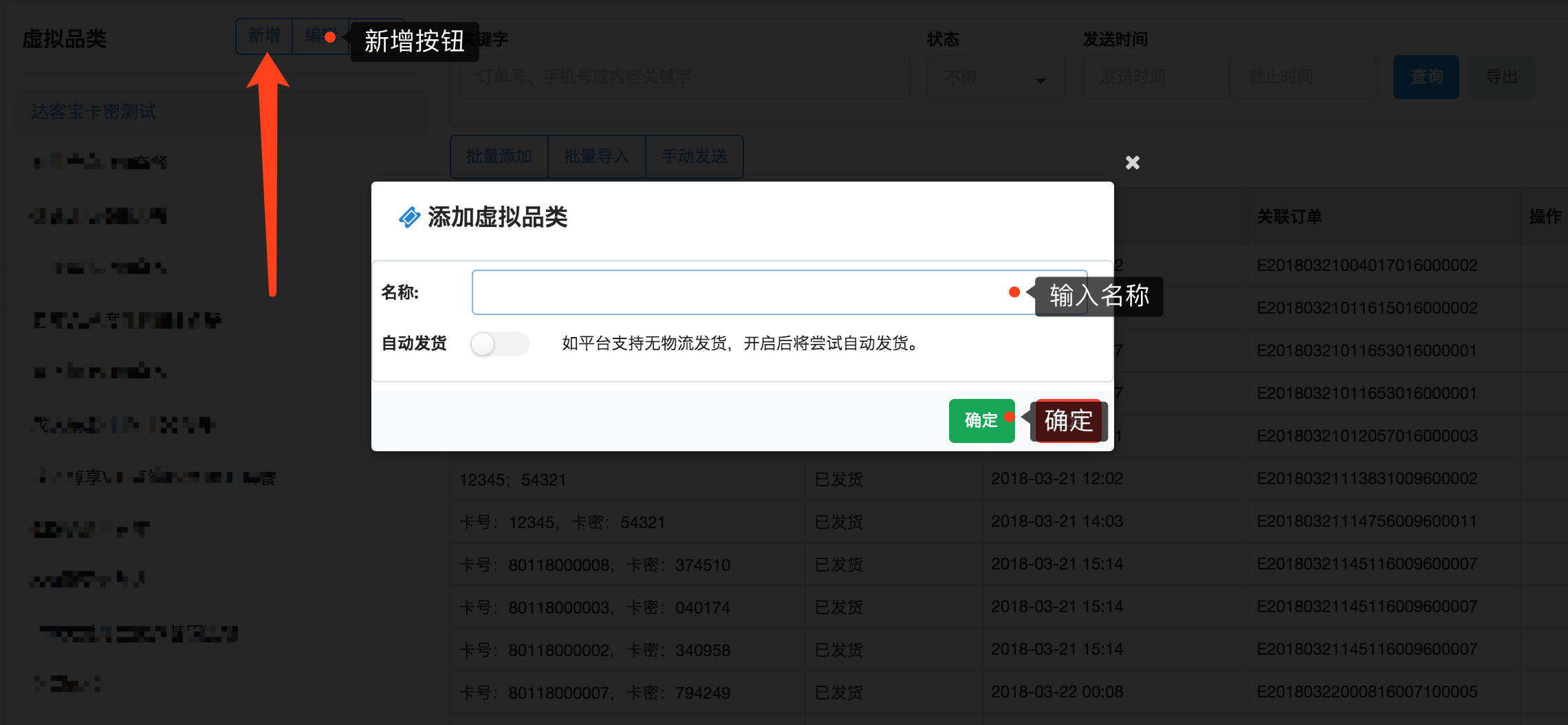
Task: Click the cell 卡号：80118000007，卡密：794249
Action: [595, 693]
